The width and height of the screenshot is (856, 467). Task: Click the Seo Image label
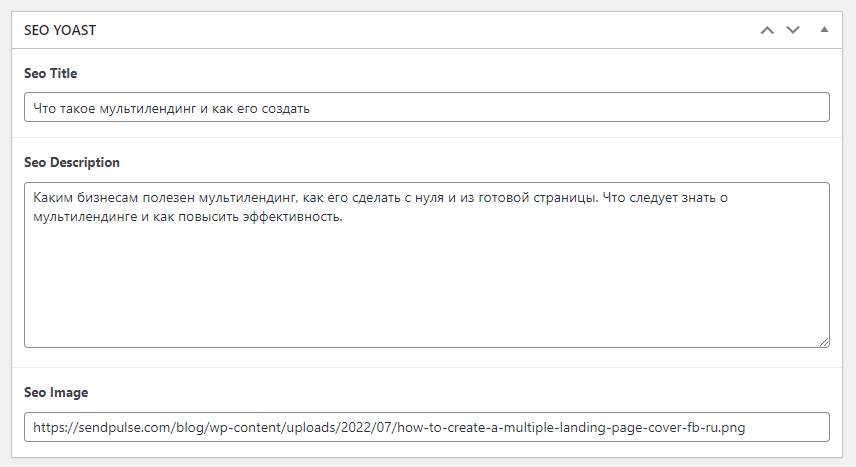[56, 392]
